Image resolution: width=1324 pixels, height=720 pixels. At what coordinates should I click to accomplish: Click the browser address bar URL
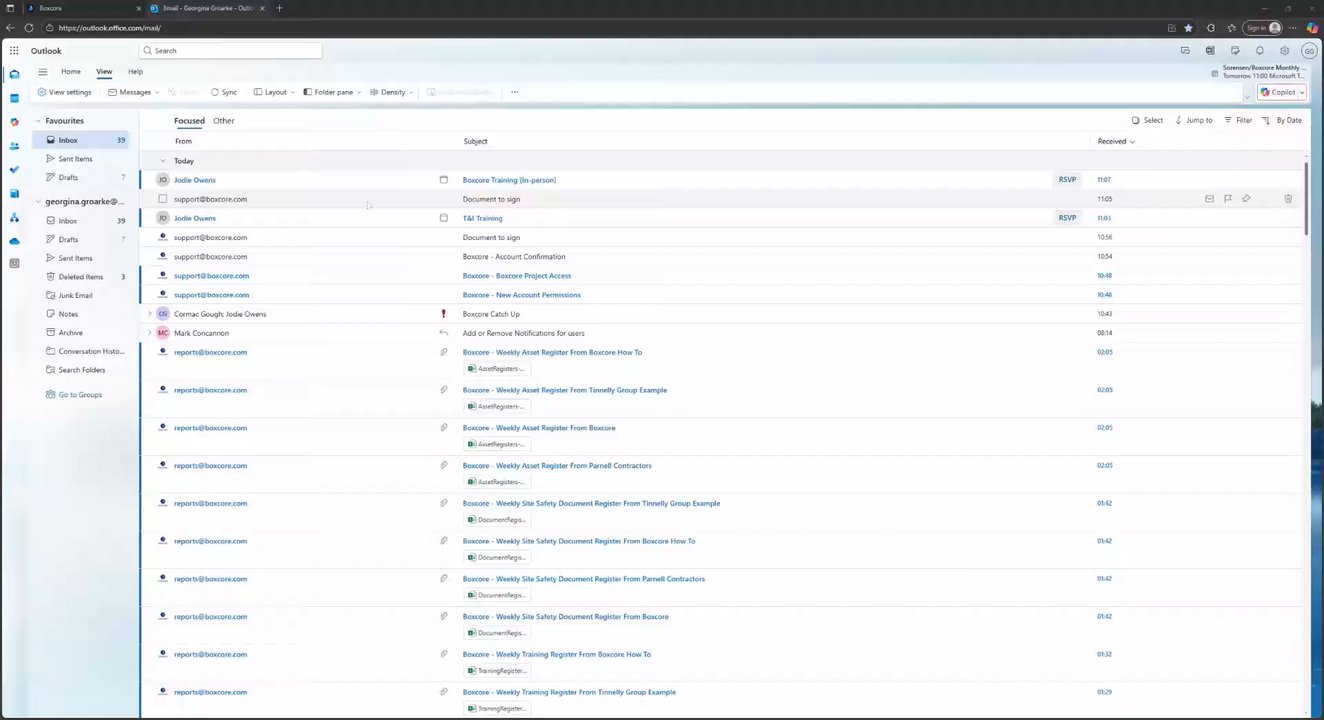pyautogui.click(x=109, y=28)
